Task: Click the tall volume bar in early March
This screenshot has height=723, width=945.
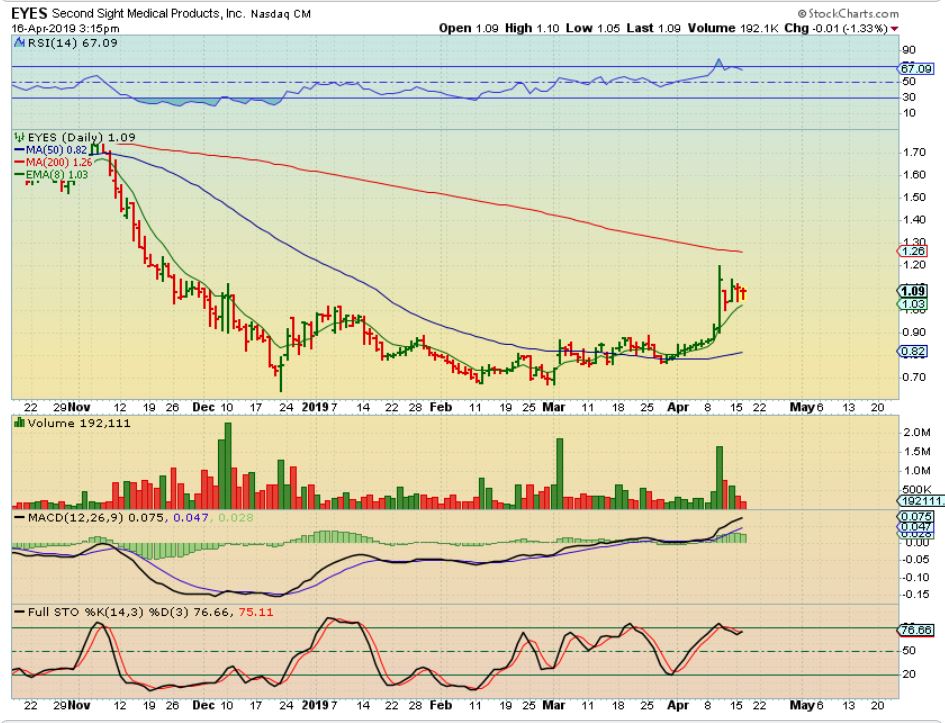Action: tap(559, 474)
